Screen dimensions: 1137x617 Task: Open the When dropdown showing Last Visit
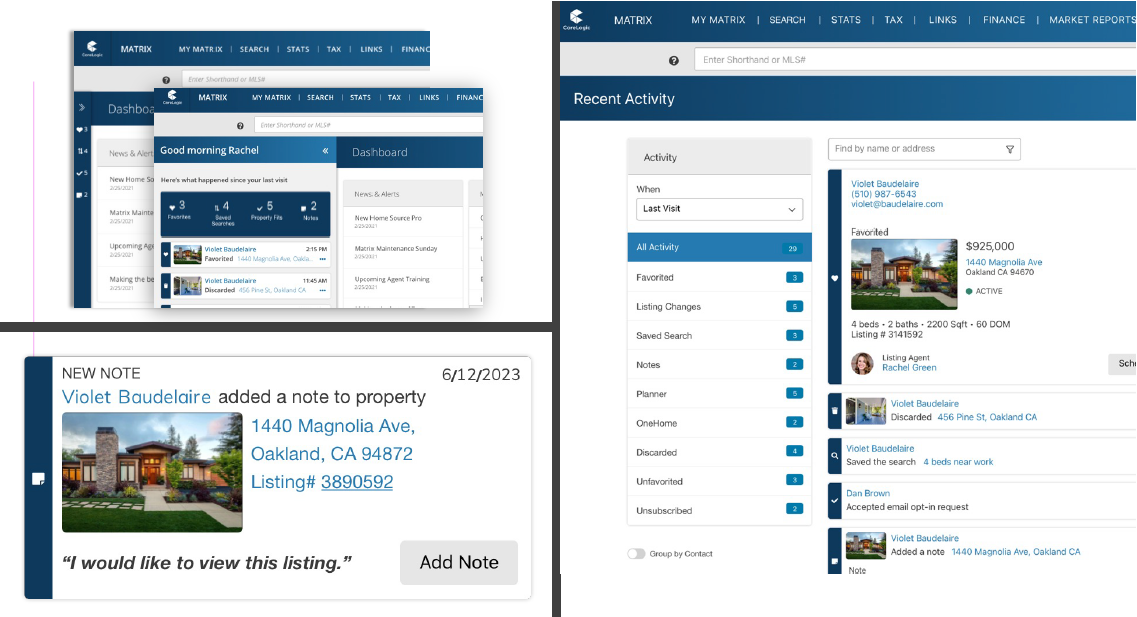(x=719, y=210)
